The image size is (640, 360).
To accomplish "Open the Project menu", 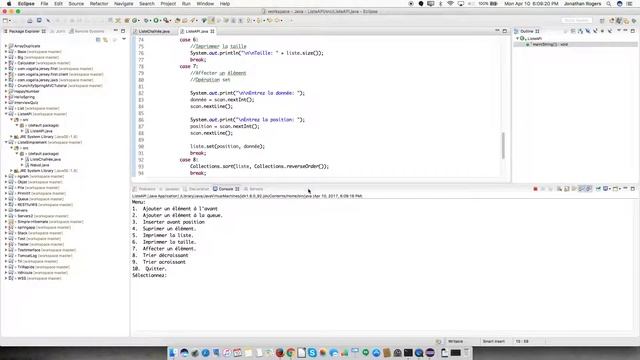I will point(168,4).
